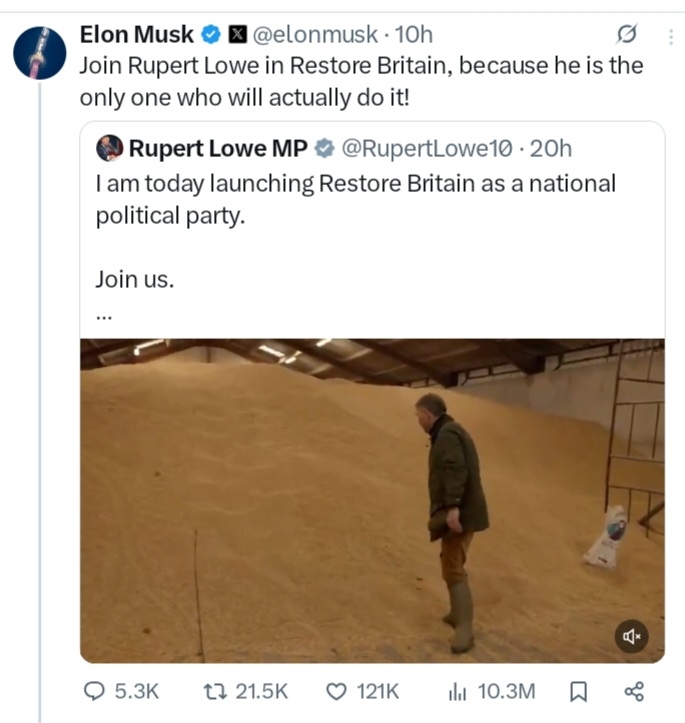Bookmark this tweet
Screen dimensions: 685x723
(x=577, y=691)
